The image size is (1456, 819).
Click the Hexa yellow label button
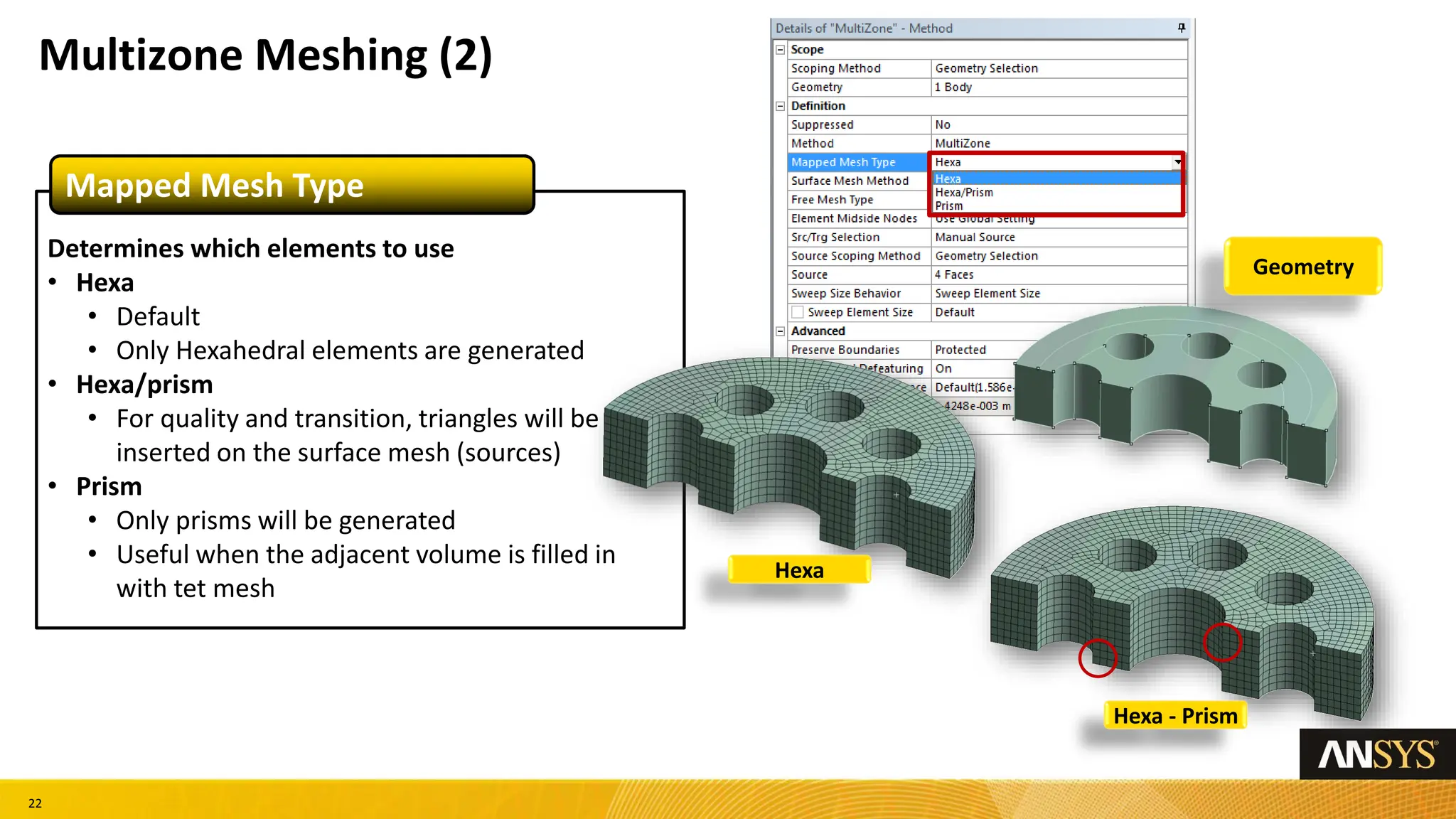(799, 570)
